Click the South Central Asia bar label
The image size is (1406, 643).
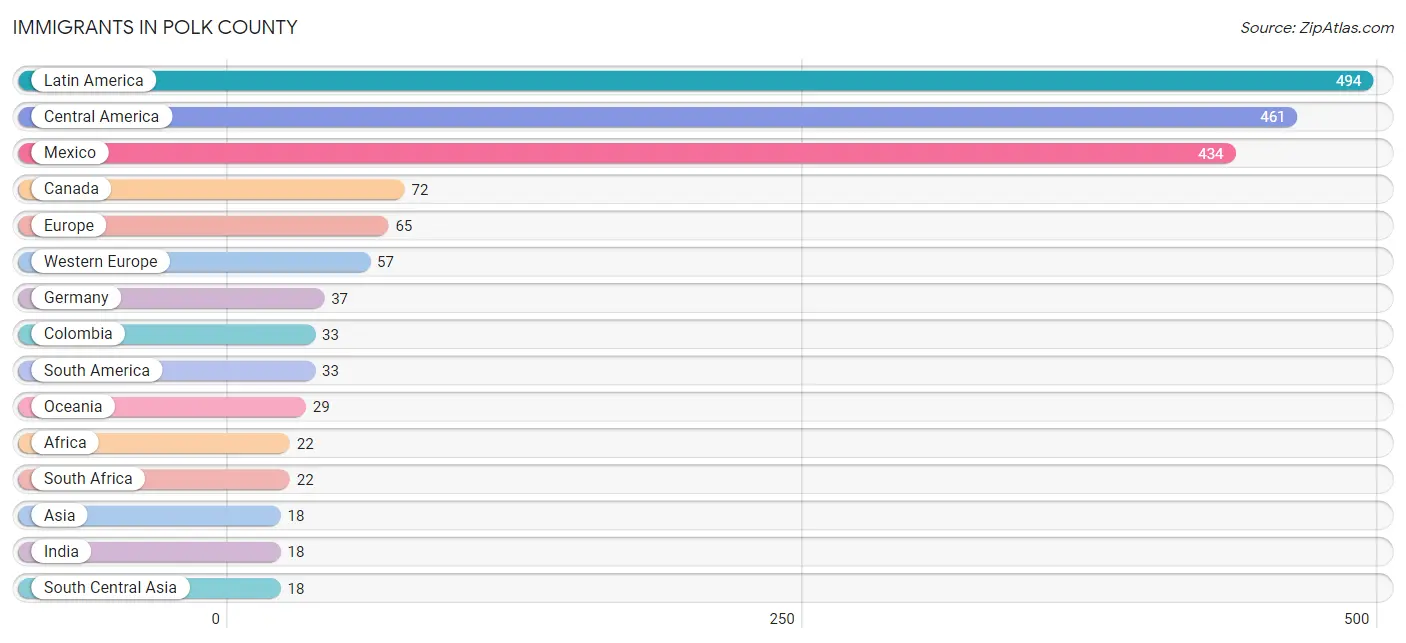click(x=110, y=587)
